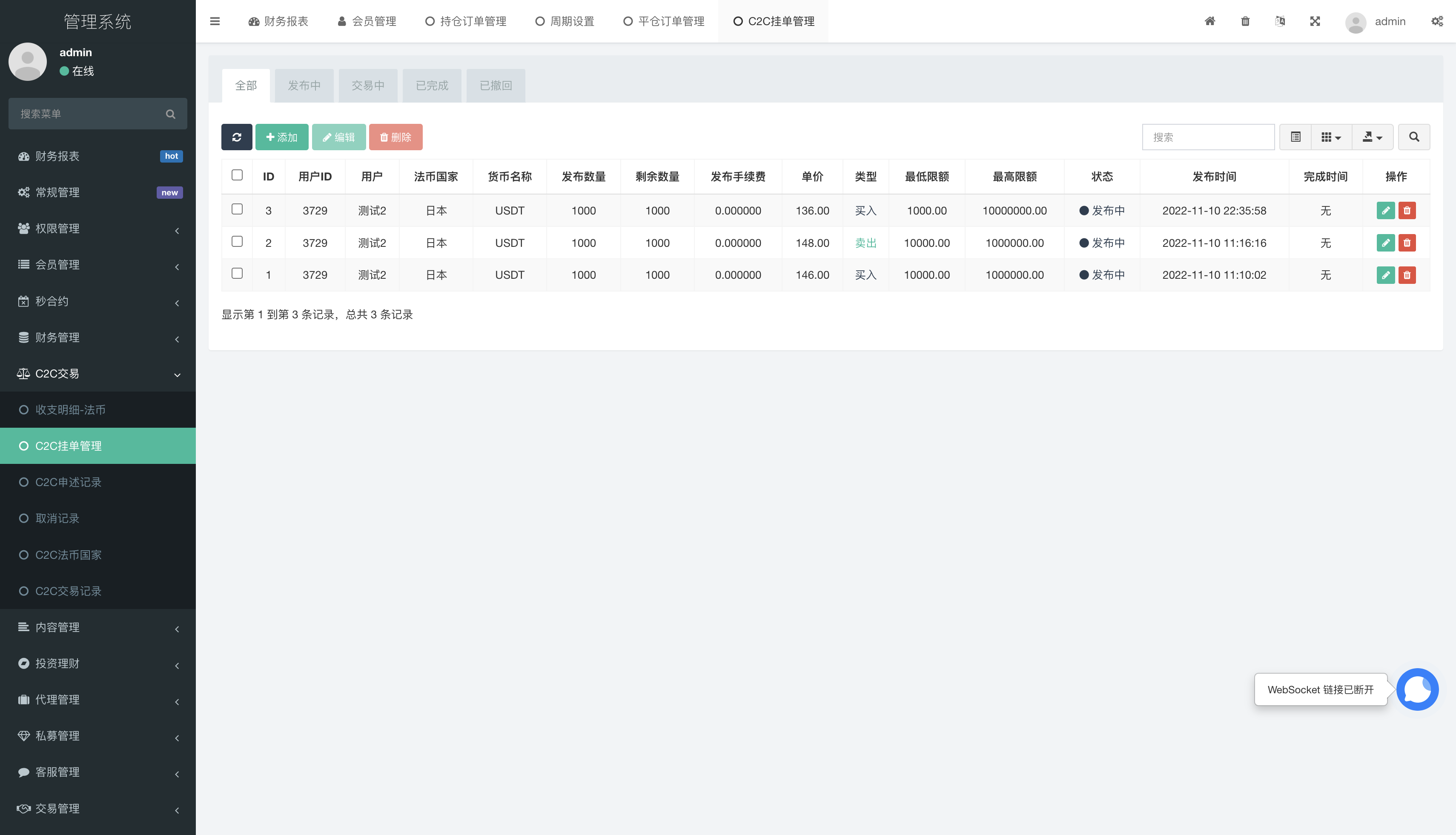Viewport: 1456px width, 835px height.
Task: Check the checkbox for order ID 2
Action: [x=237, y=241]
